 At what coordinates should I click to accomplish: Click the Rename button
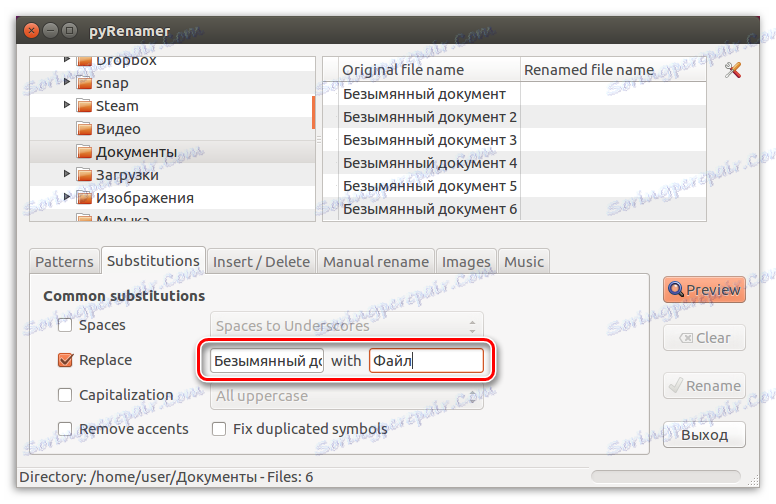pos(704,386)
